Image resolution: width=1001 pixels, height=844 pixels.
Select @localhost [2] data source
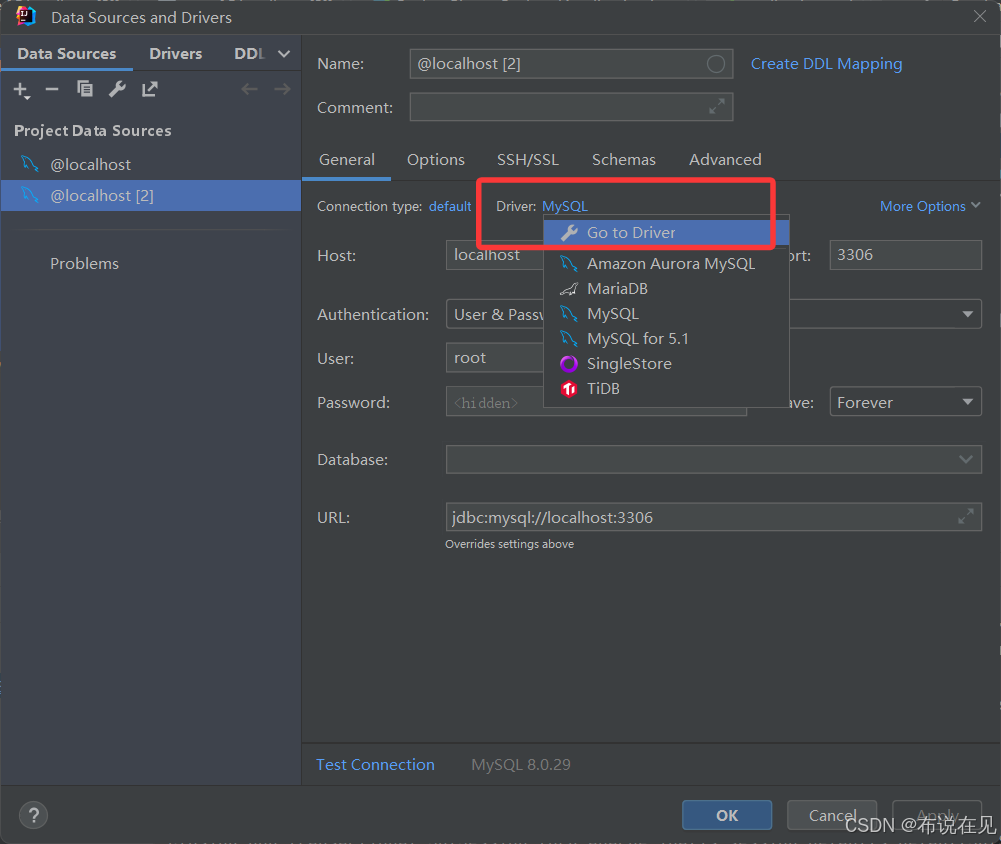pyautogui.click(x=151, y=195)
